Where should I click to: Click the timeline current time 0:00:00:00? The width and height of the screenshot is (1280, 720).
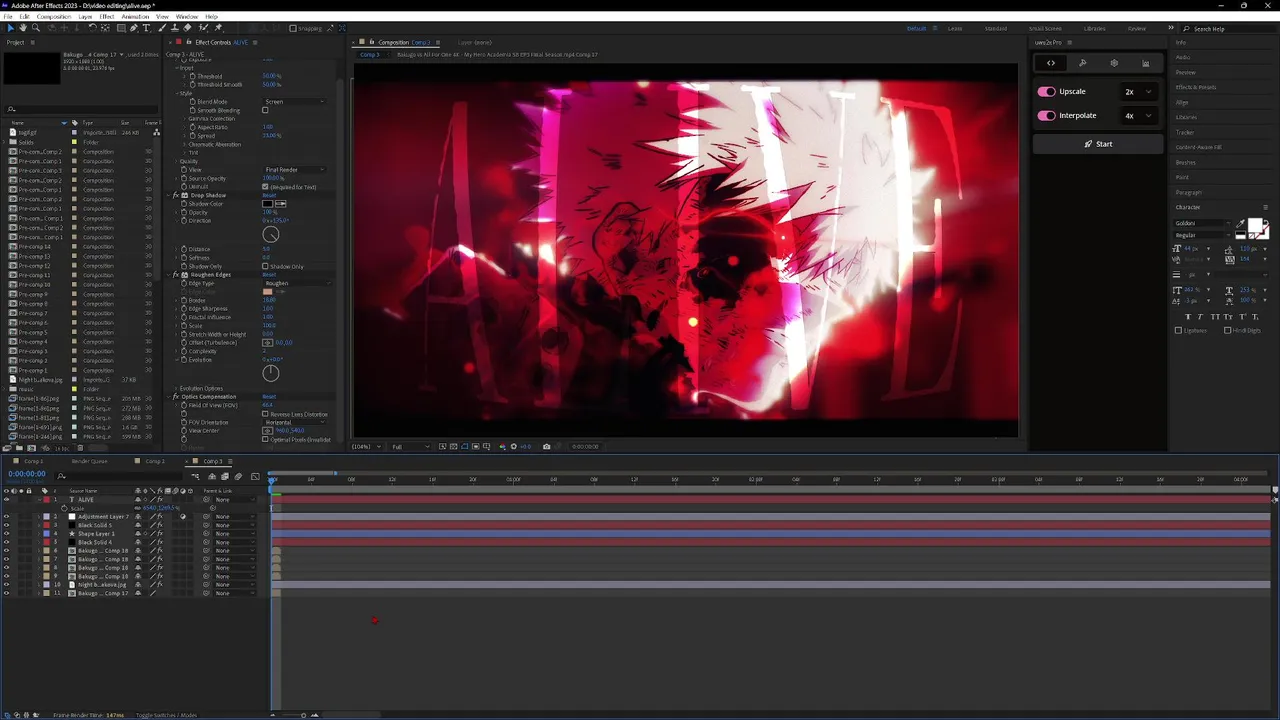point(27,474)
